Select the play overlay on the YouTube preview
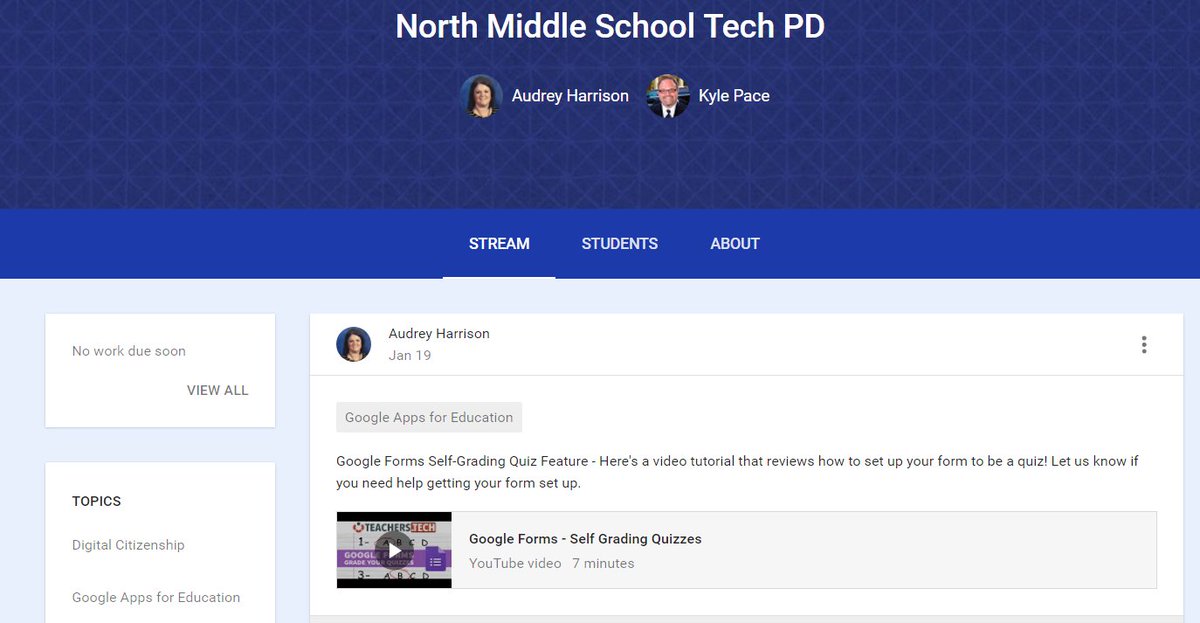The height and width of the screenshot is (623, 1200). [x=394, y=549]
